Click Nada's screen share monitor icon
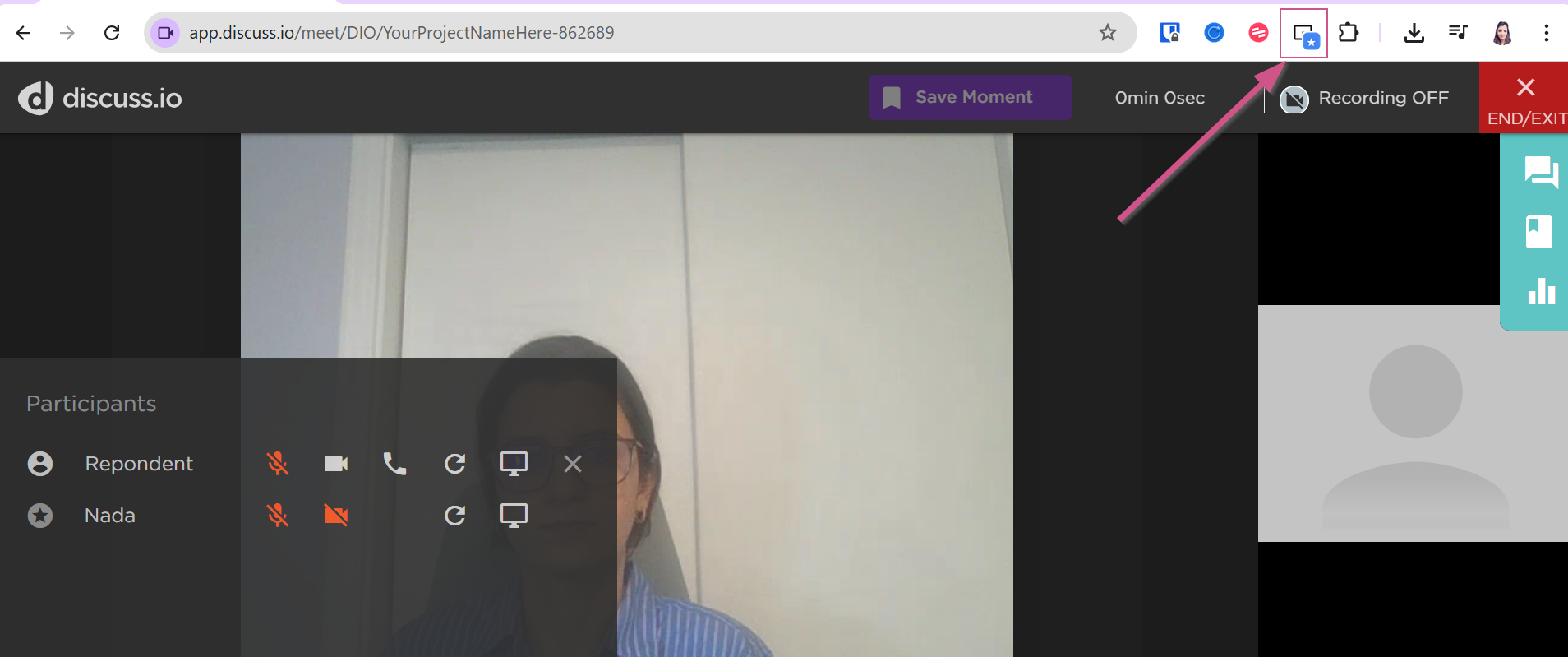Image resolution: width=1568 pixels, height=657 pixels. point(514,516)
